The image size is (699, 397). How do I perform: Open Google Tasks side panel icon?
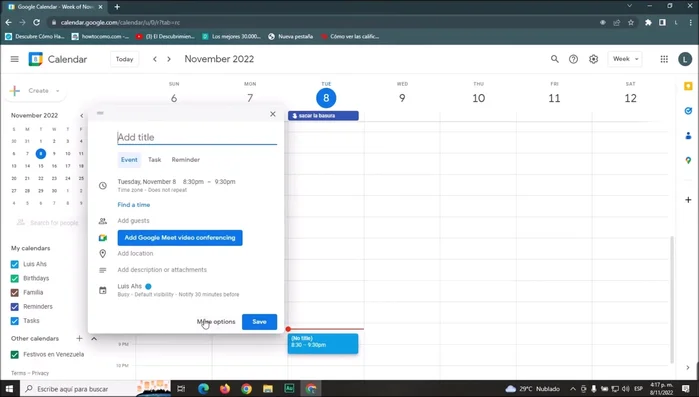[688, 111]
